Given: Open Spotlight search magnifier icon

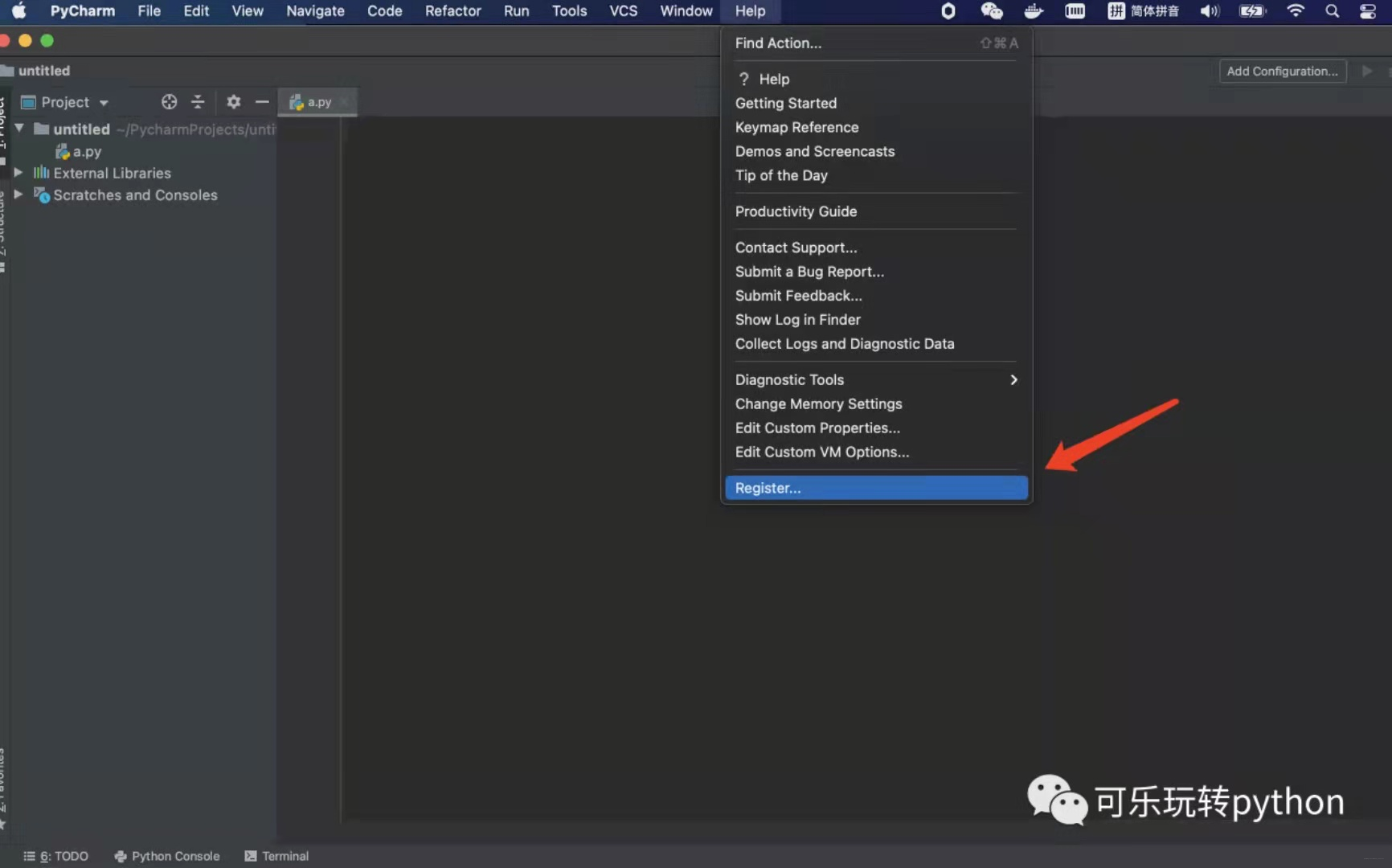Looking at the screenshot, I should (1332, 11).
